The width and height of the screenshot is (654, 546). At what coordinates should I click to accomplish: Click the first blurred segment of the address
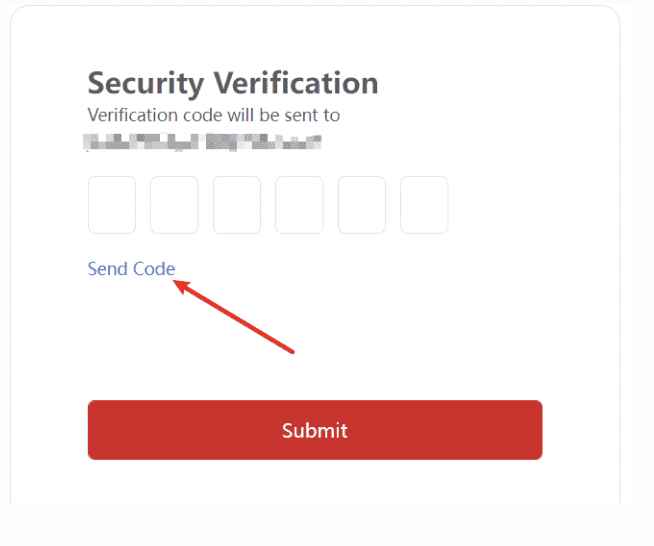coord(140,142)
